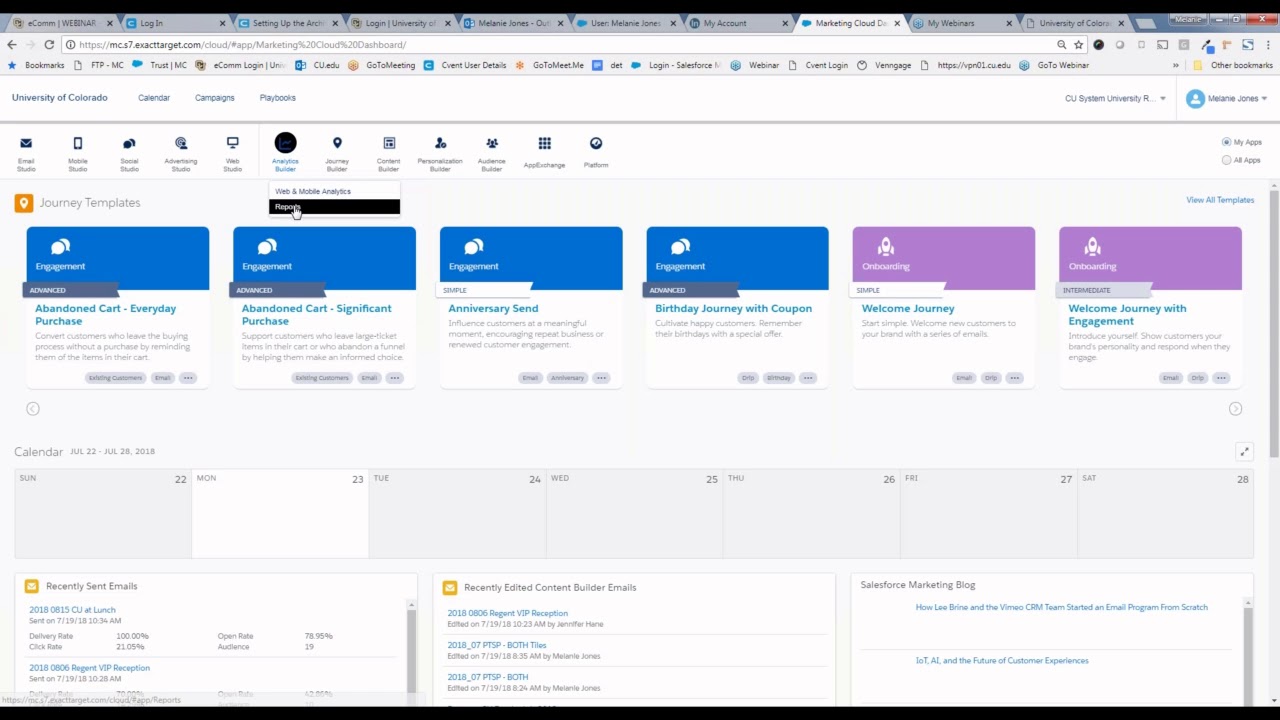1280x720 pixels.
Task: Click the Journey Templates location pin icon
Action: pos(23,203)
